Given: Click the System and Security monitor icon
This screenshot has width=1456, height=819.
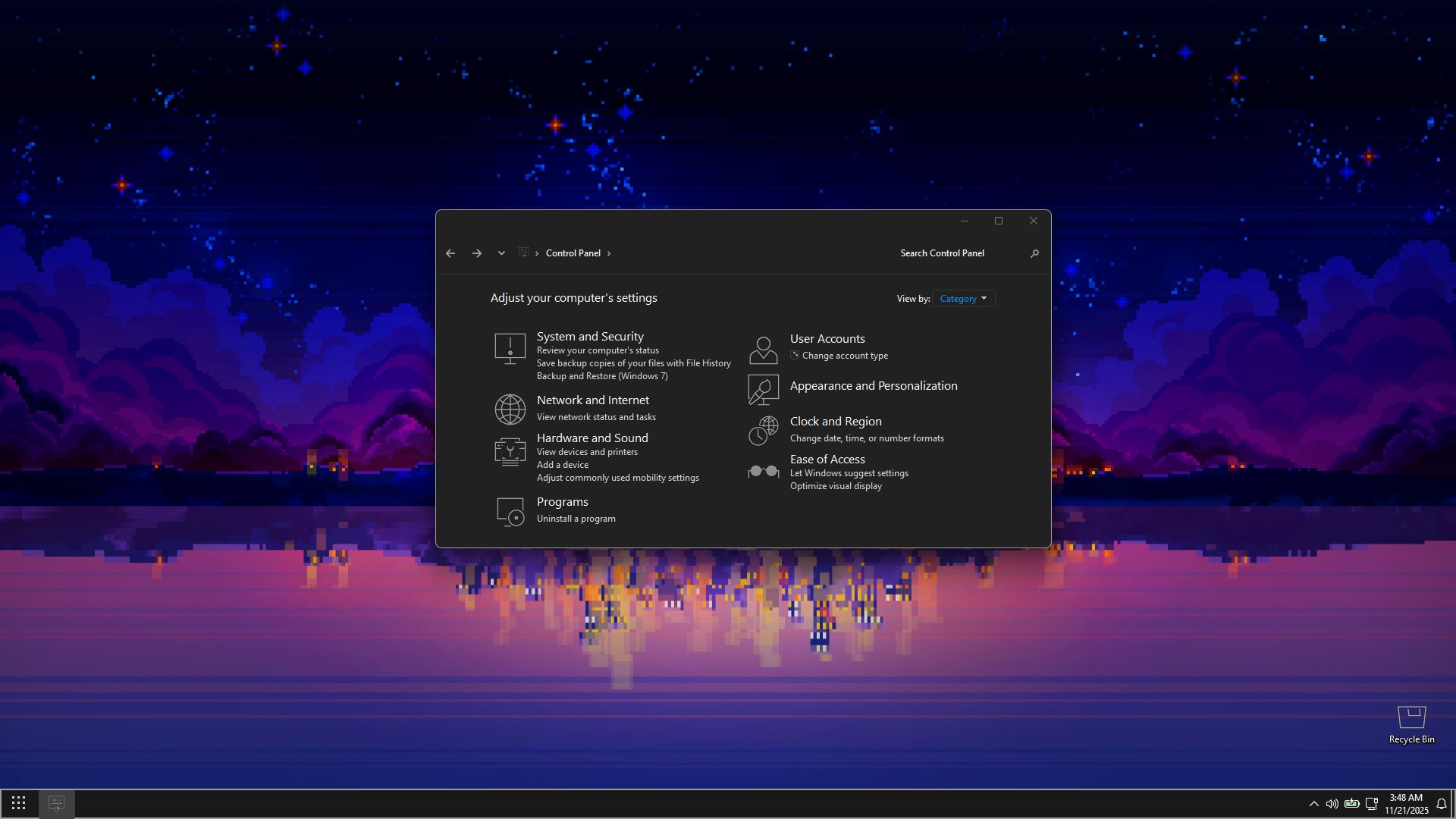Looking at the screenshot, I should point(510,349).
